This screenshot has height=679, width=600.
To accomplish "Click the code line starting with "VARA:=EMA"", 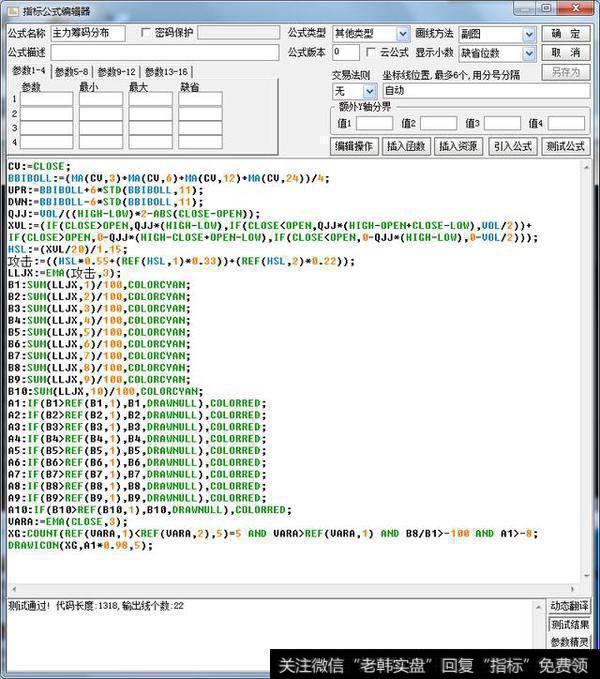I will coord(68,522).
